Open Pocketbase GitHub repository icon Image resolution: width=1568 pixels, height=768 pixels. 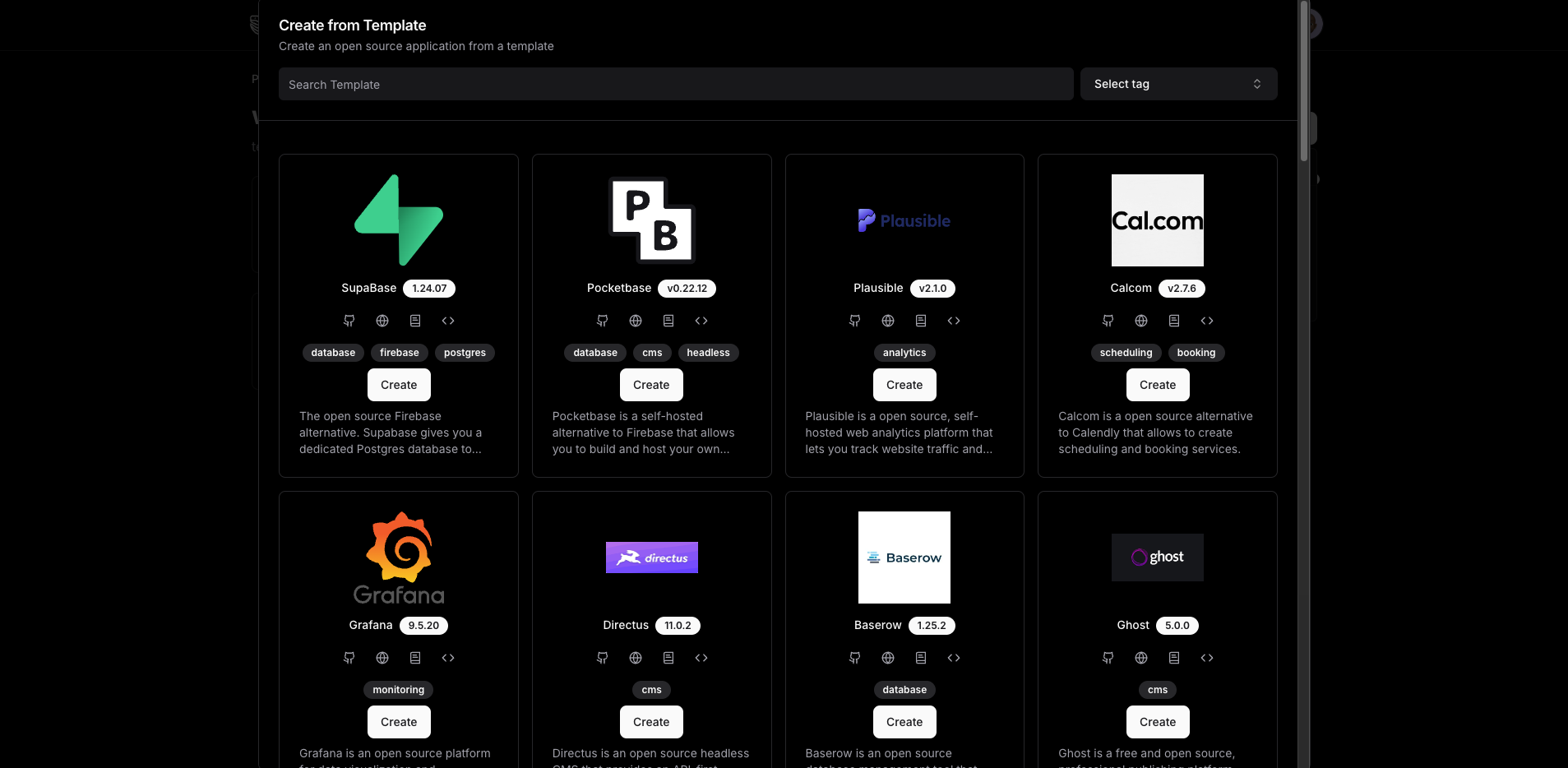tap(603, 321)
